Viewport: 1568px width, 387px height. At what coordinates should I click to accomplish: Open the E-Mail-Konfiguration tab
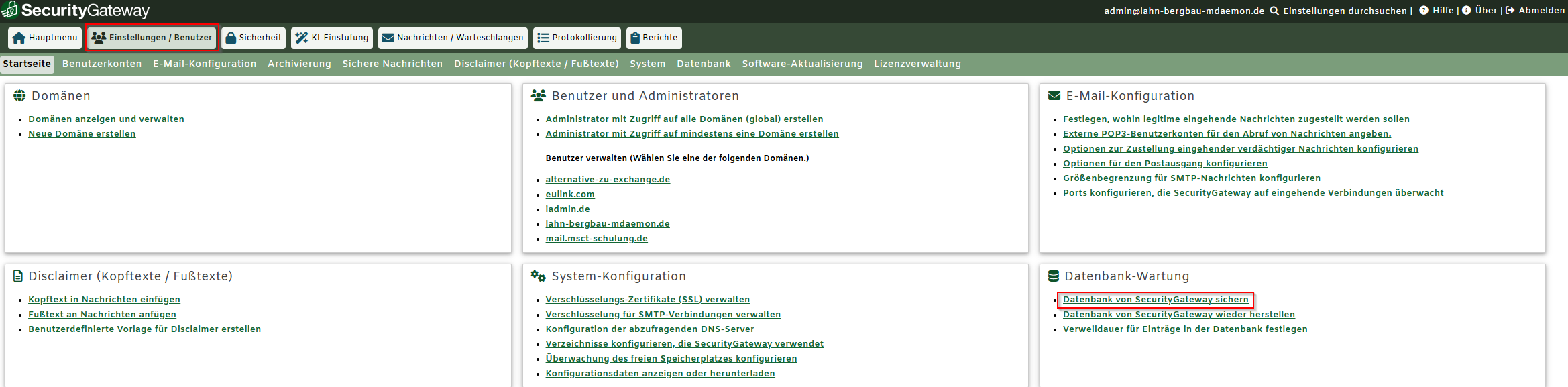pos(205,64)
